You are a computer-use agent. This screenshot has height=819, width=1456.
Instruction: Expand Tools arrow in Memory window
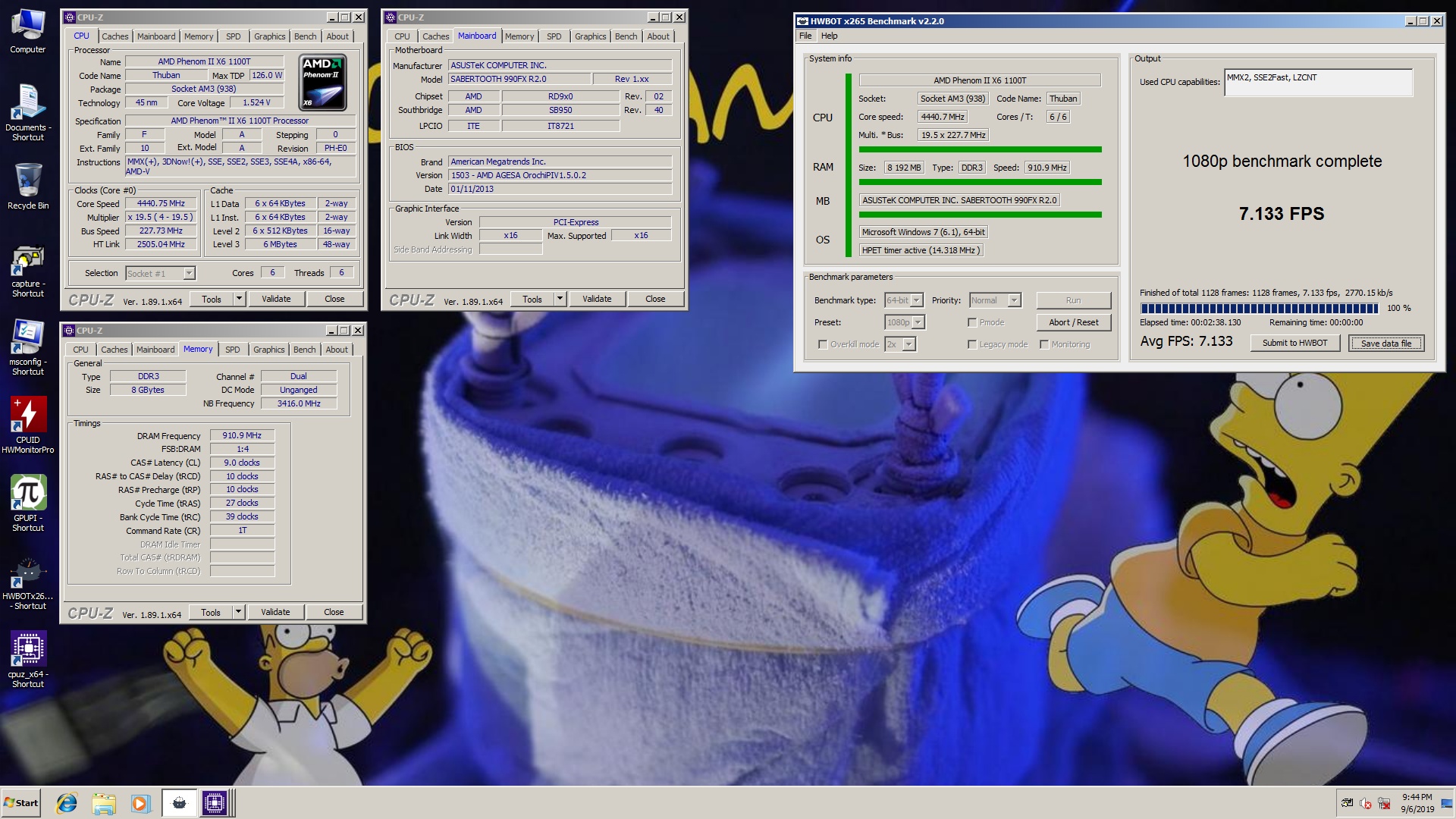pos(238,612)
